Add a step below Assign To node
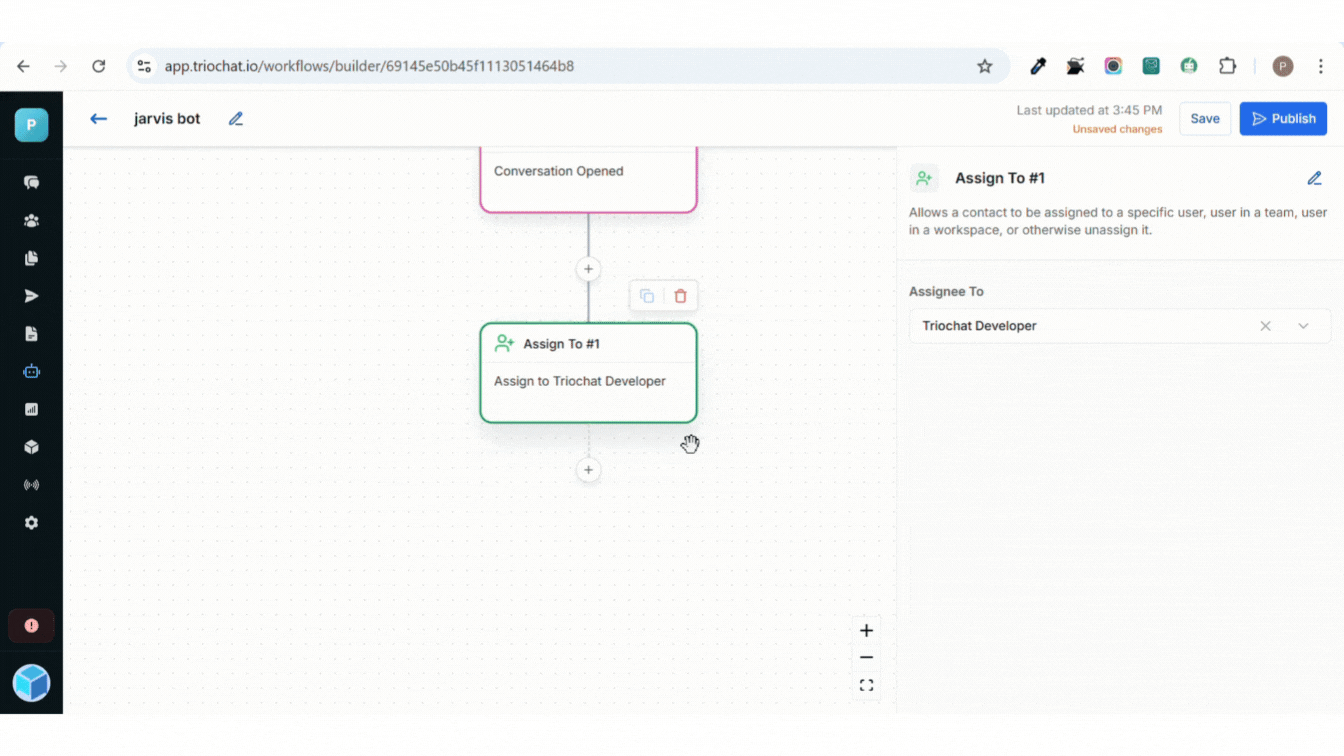 (x=588, y=470)
